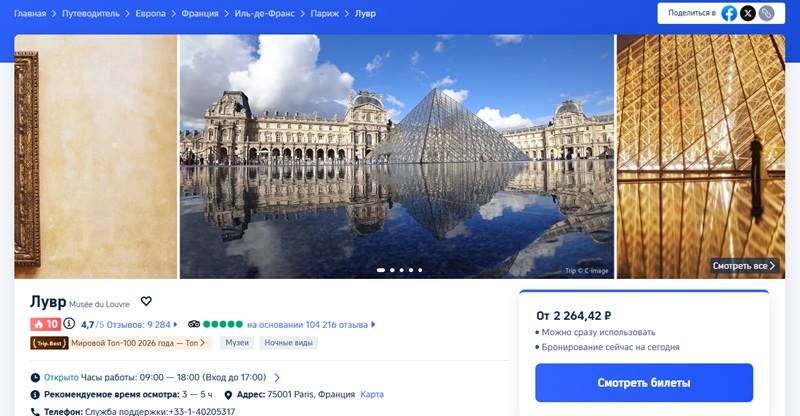800x416 pixels.
Task: Open the Карта link next to the address
Action: [372, 394]
